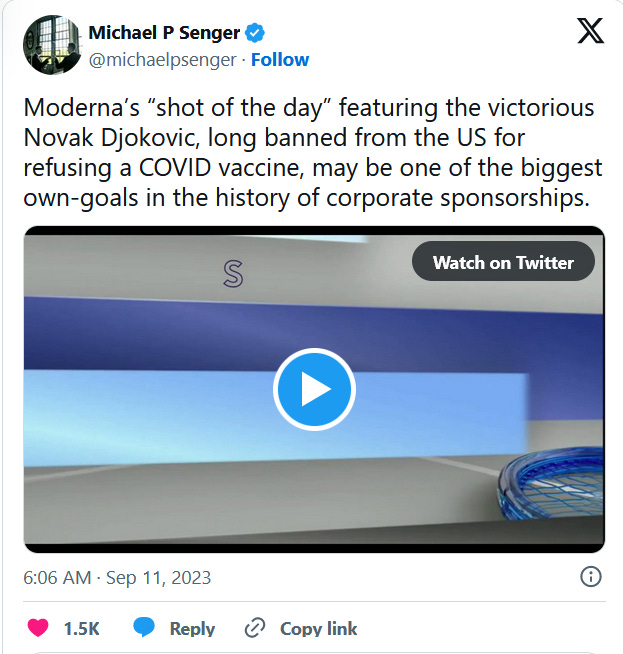Open the @michaelpsenger handle link

point(163,60)
